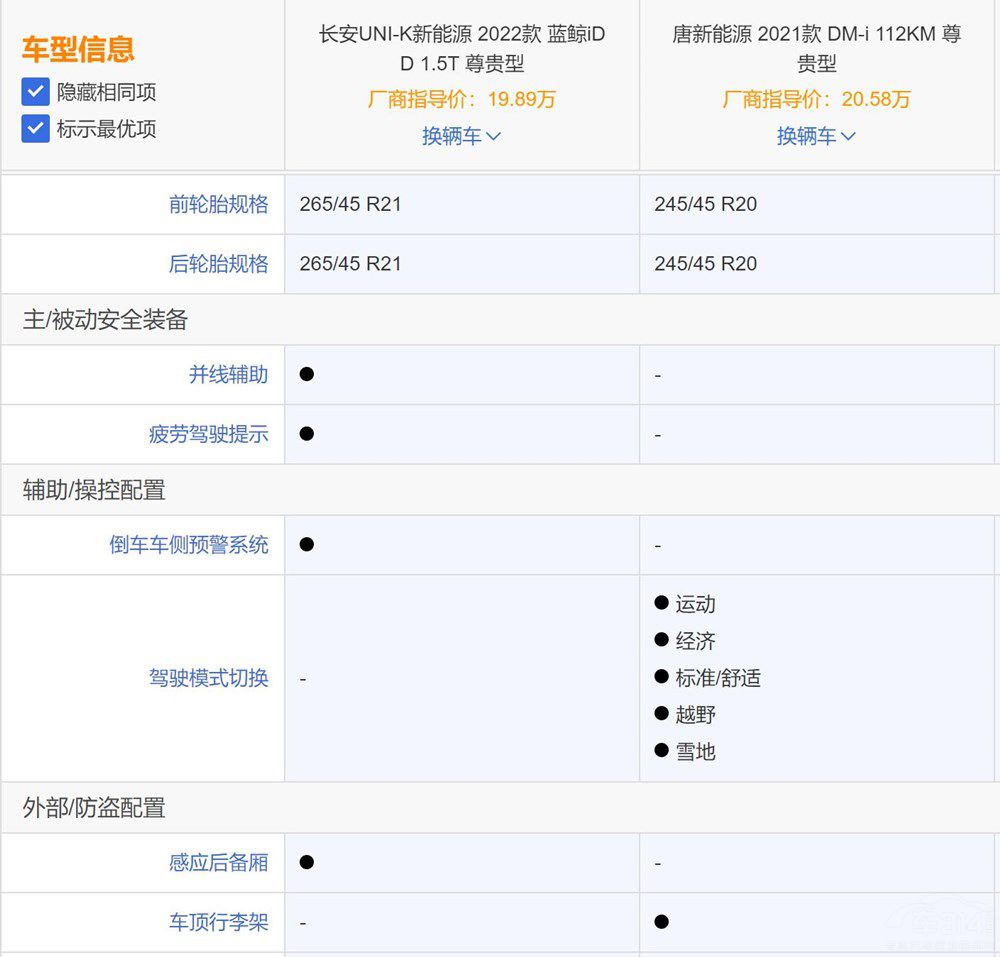Click the 驾驶模式切换 link
The width and height of the screenshot is (1000, 957).
click(x=208, y=678)
